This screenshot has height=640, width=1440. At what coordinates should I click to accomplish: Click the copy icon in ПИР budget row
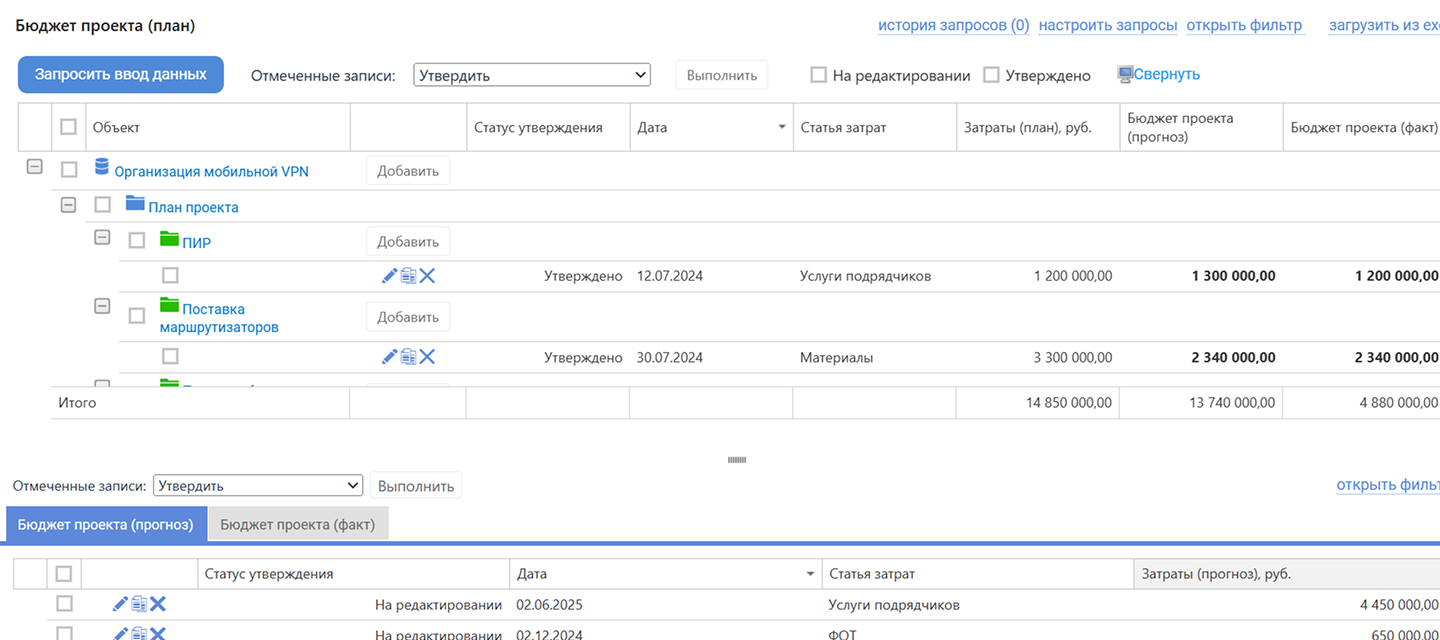pos(408,276)
